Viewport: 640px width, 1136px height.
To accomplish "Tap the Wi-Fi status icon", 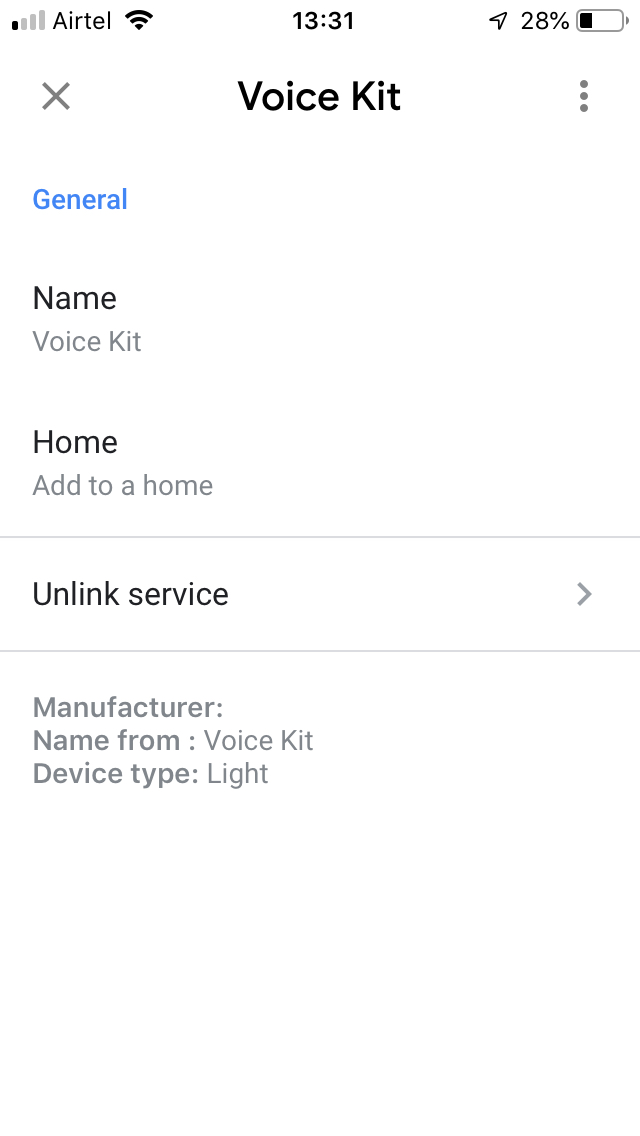I will pos(139,21).
